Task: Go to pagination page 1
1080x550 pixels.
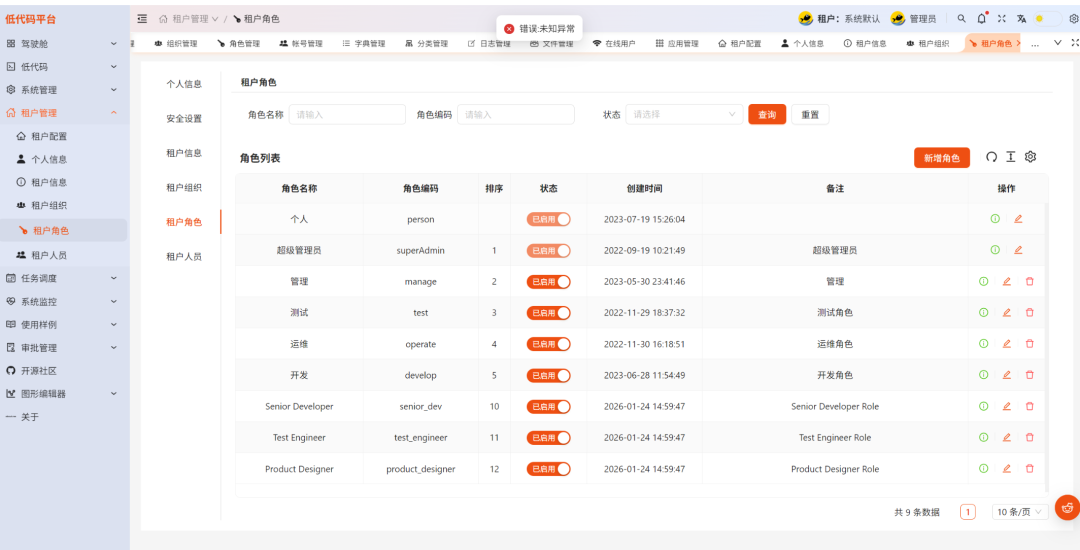Action: pyautogui.click(x=968, y=511)
